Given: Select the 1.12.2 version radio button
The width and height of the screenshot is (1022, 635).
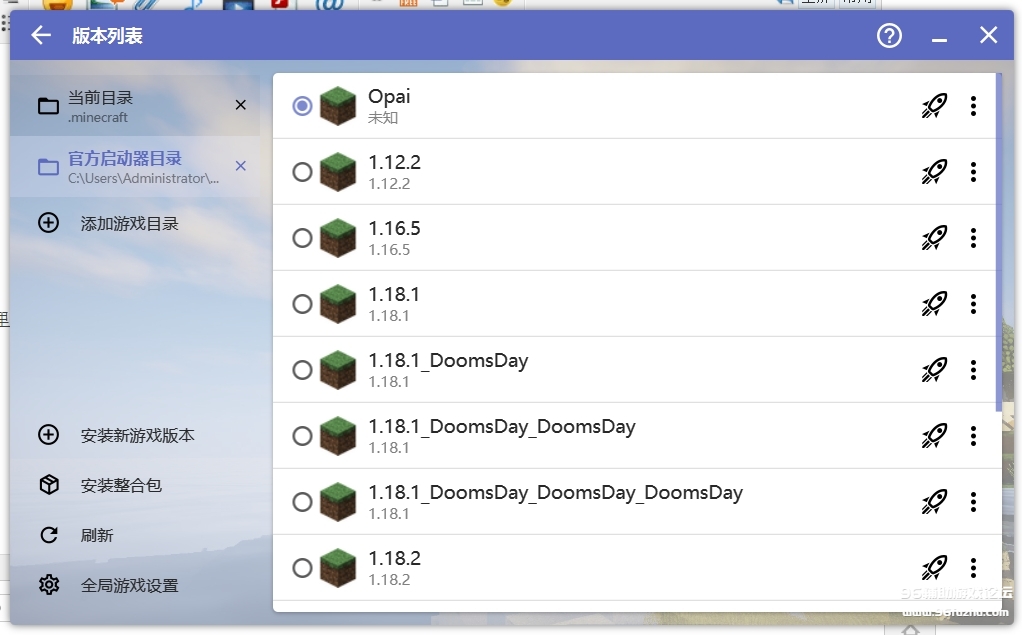Looking at the screenshot, I should coord(302,172).
